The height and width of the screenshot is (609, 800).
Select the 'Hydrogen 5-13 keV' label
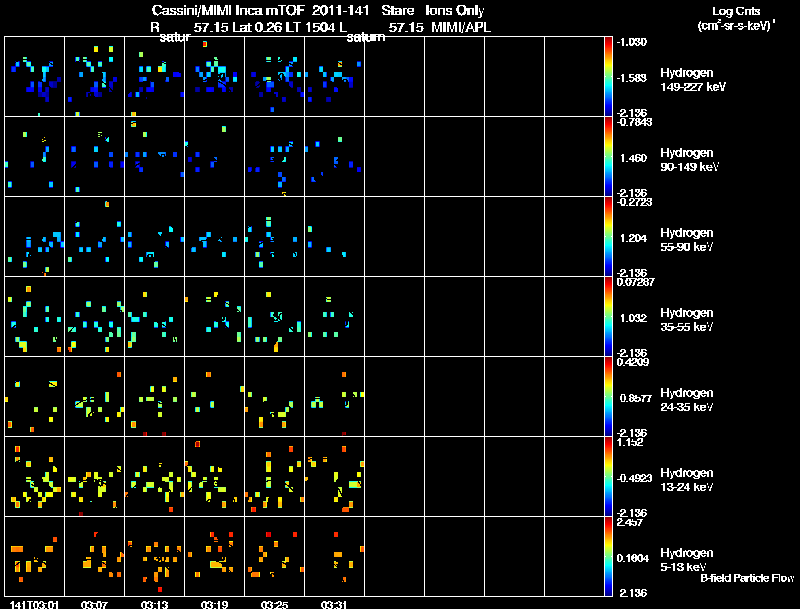[x=687, y=560]
